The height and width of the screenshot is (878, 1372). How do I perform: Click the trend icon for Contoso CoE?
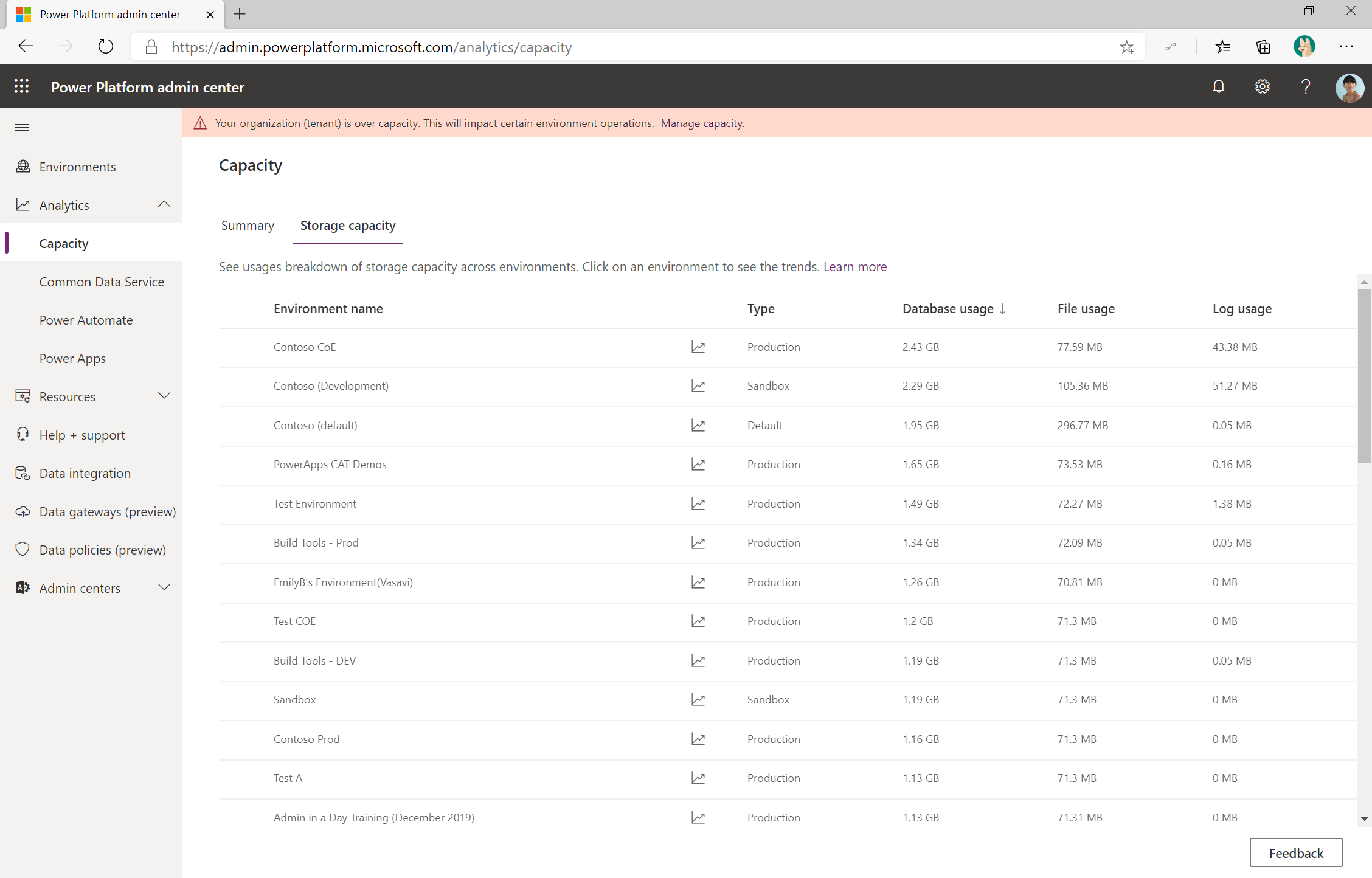697,347
